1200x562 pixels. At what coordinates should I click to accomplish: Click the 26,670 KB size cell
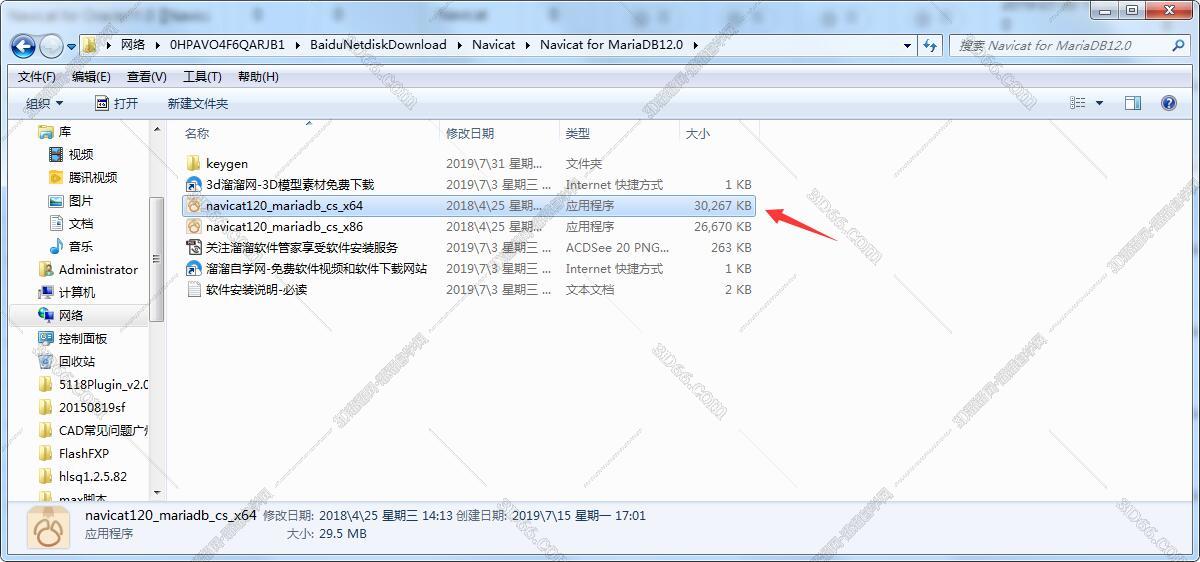point(722,226)
